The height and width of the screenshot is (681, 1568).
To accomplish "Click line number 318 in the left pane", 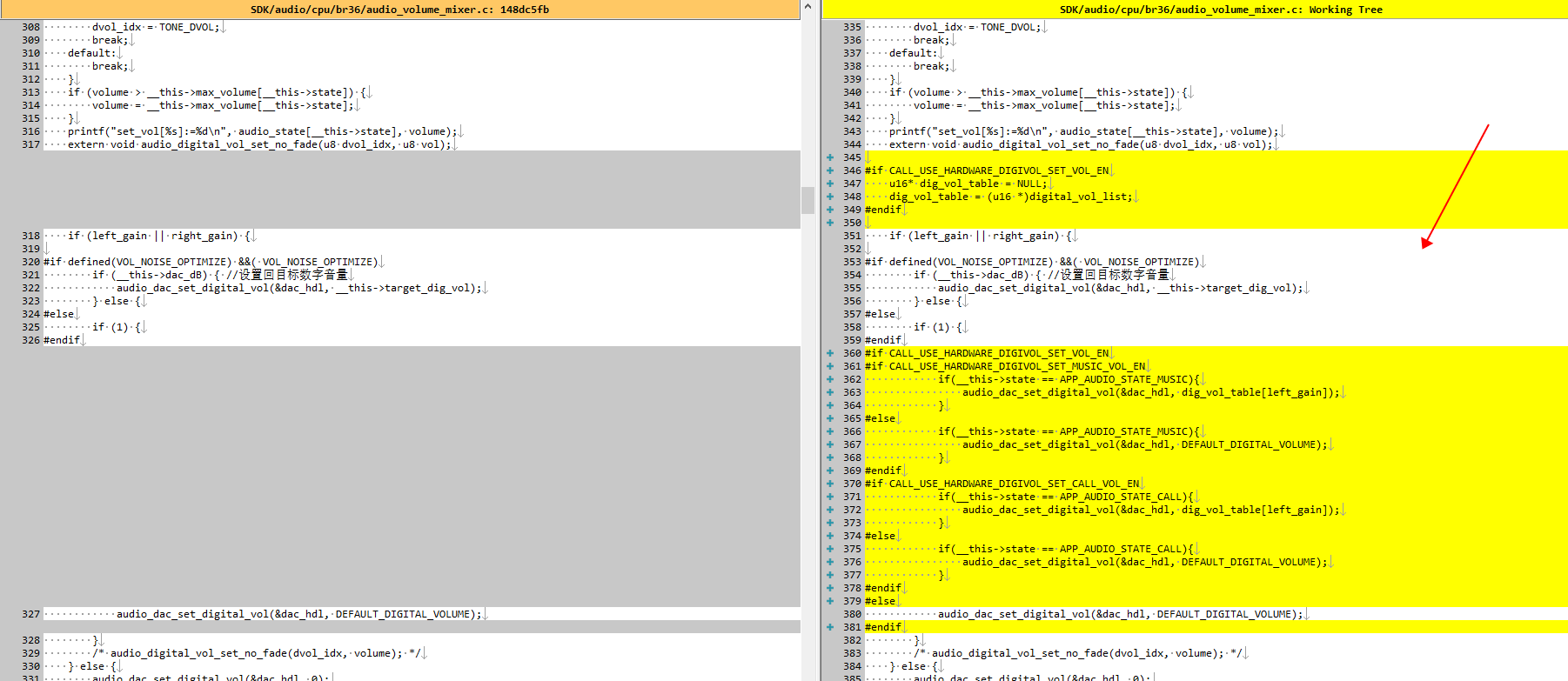I will (31, 236).
